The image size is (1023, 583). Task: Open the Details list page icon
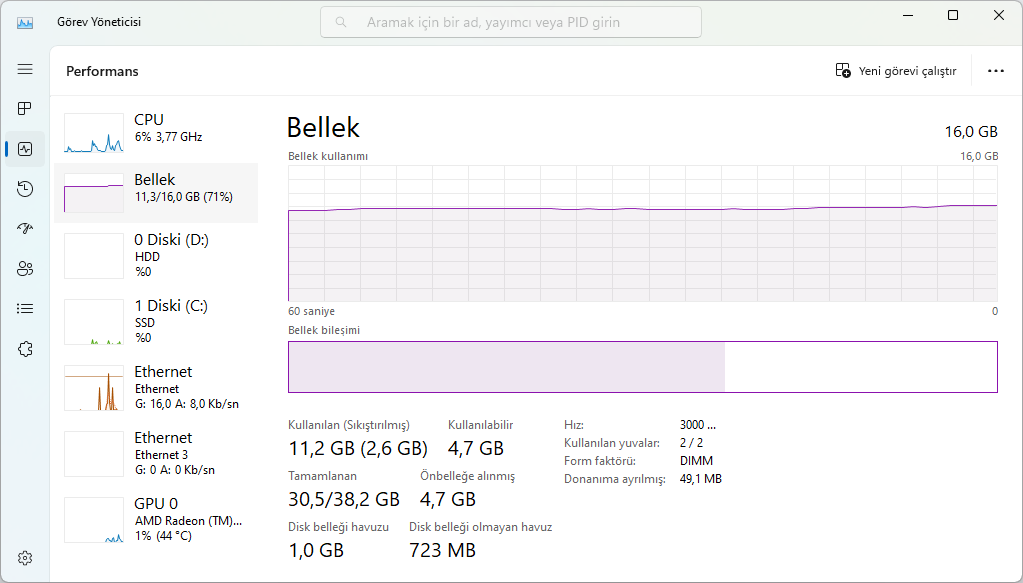[25, 308]
